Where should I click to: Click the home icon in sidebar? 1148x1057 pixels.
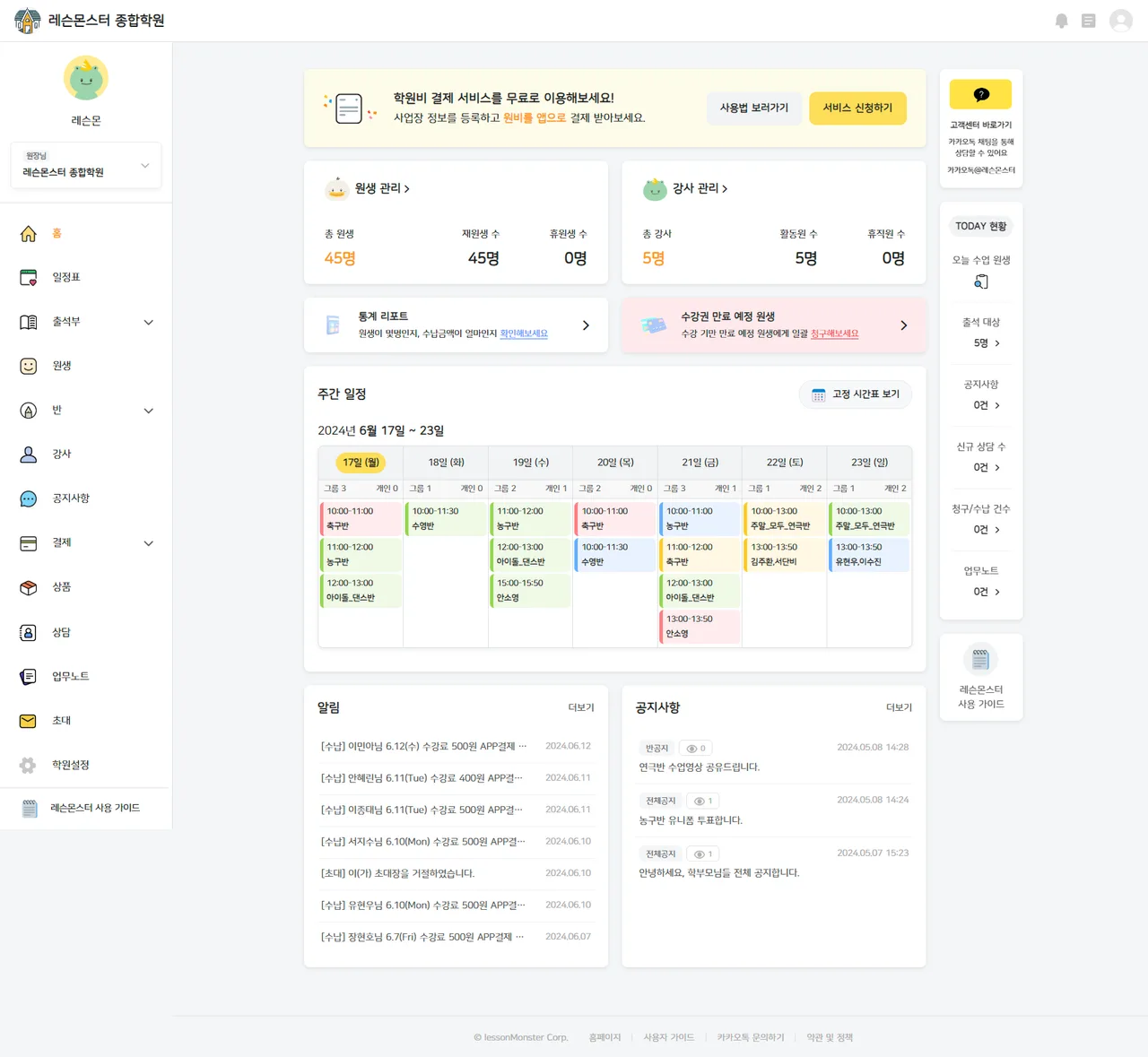coord(29,233)
